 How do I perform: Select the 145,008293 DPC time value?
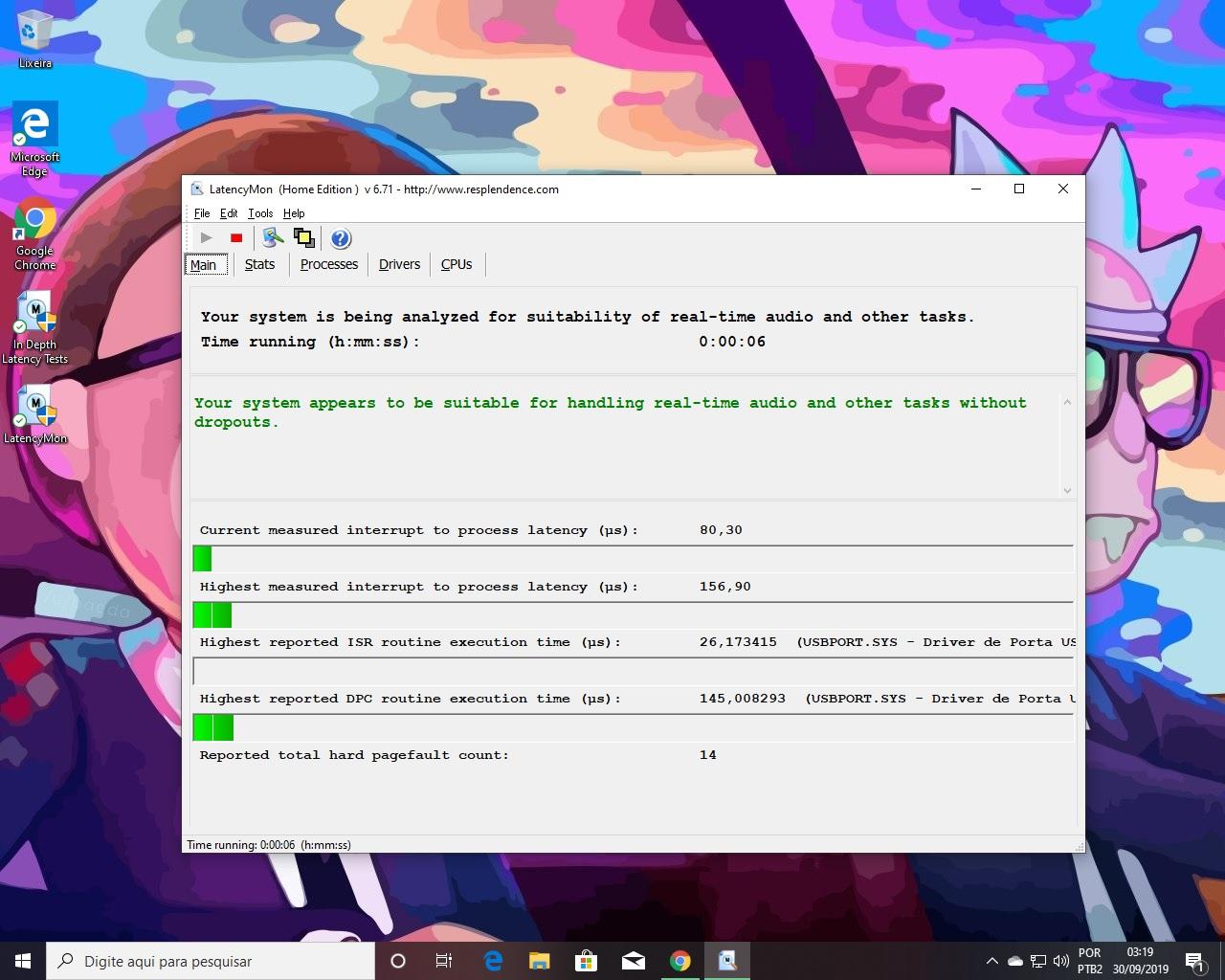[742, 699]
